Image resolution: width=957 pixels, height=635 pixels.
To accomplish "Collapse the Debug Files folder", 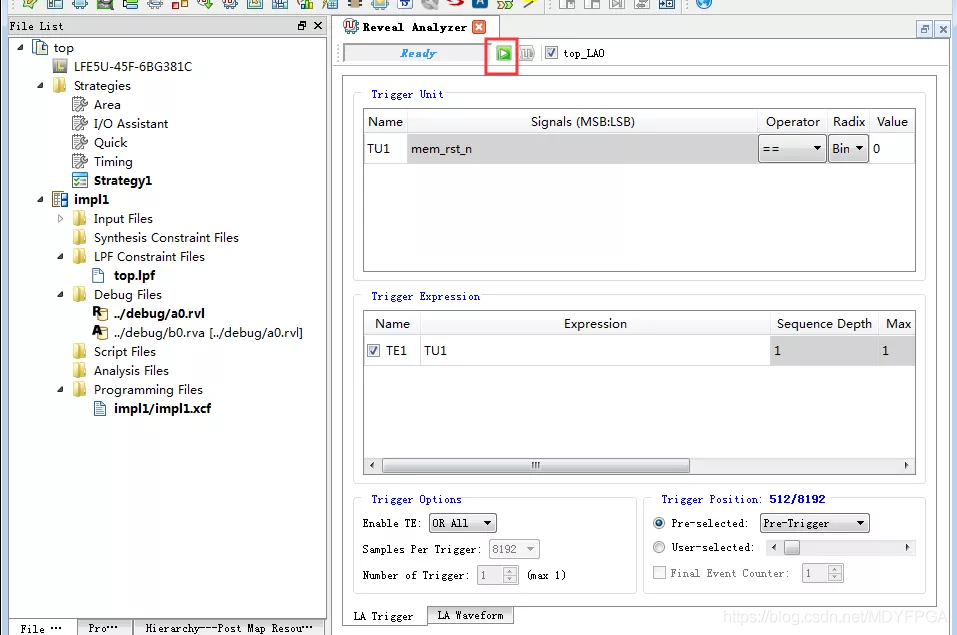I will (x=60, y=294).
